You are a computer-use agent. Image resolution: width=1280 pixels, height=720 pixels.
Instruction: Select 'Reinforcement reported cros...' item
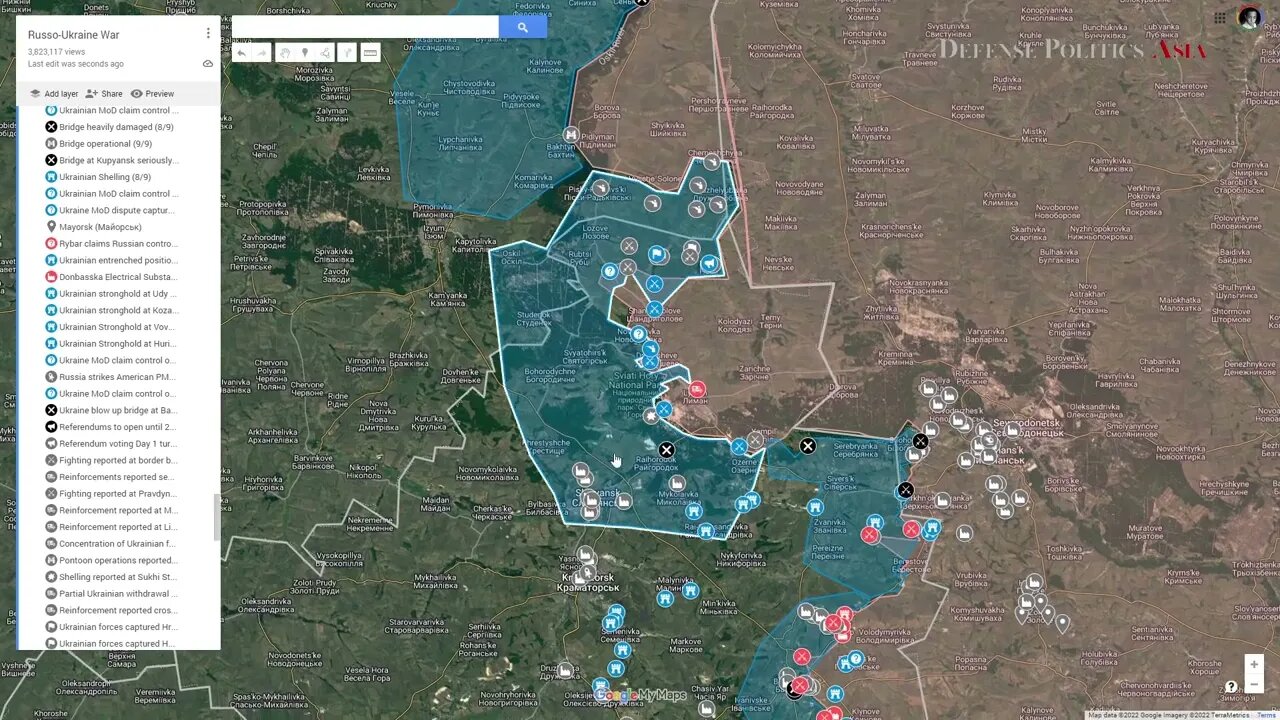(118, 610)
